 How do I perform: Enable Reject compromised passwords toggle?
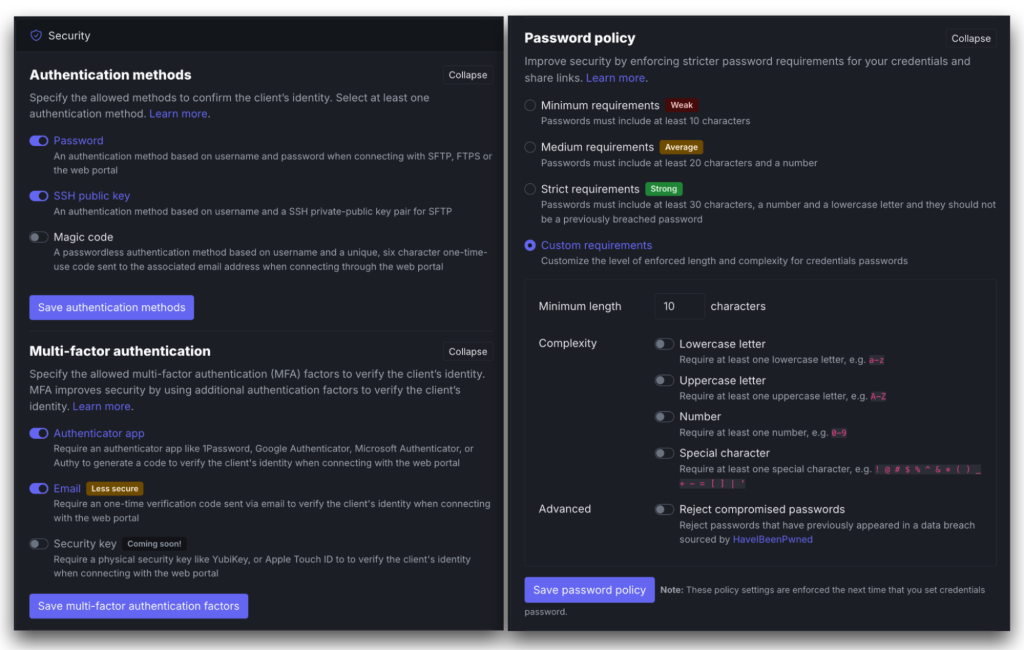pos(664,509)
